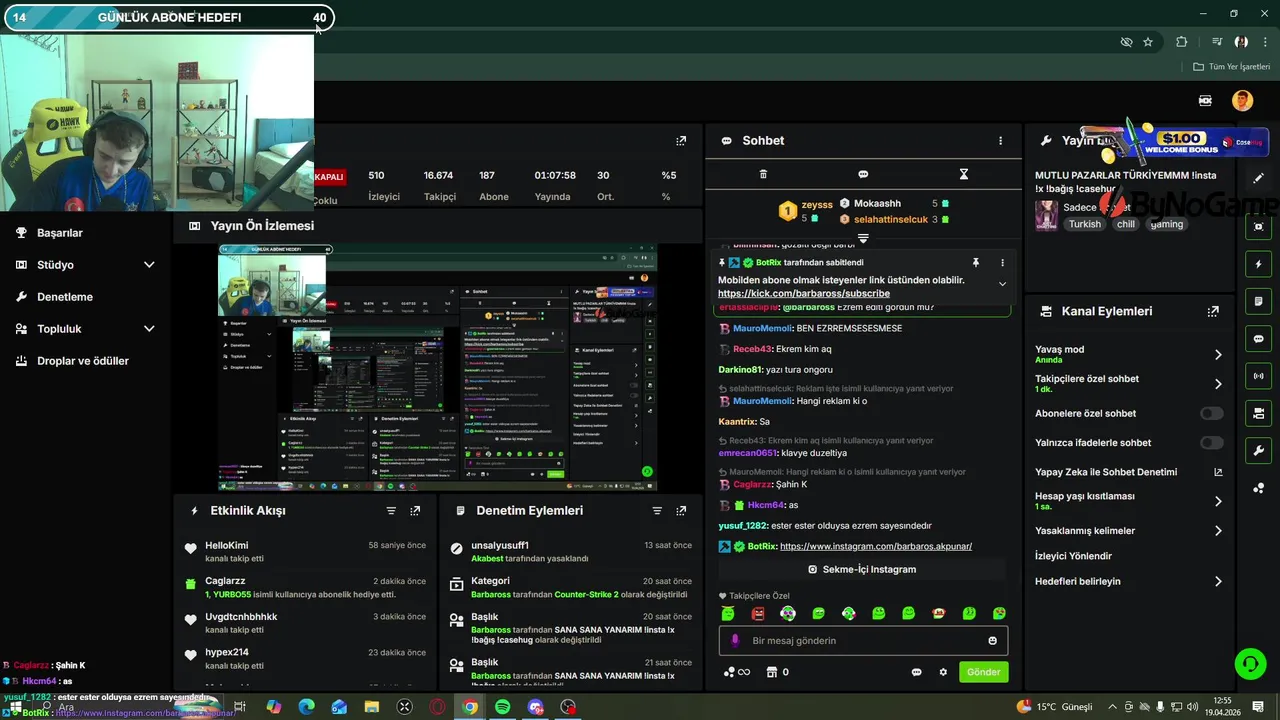Unpin the BotRix pinned message
The width and height of the screenshot is (1280, 720).
[x=976, y=263]
